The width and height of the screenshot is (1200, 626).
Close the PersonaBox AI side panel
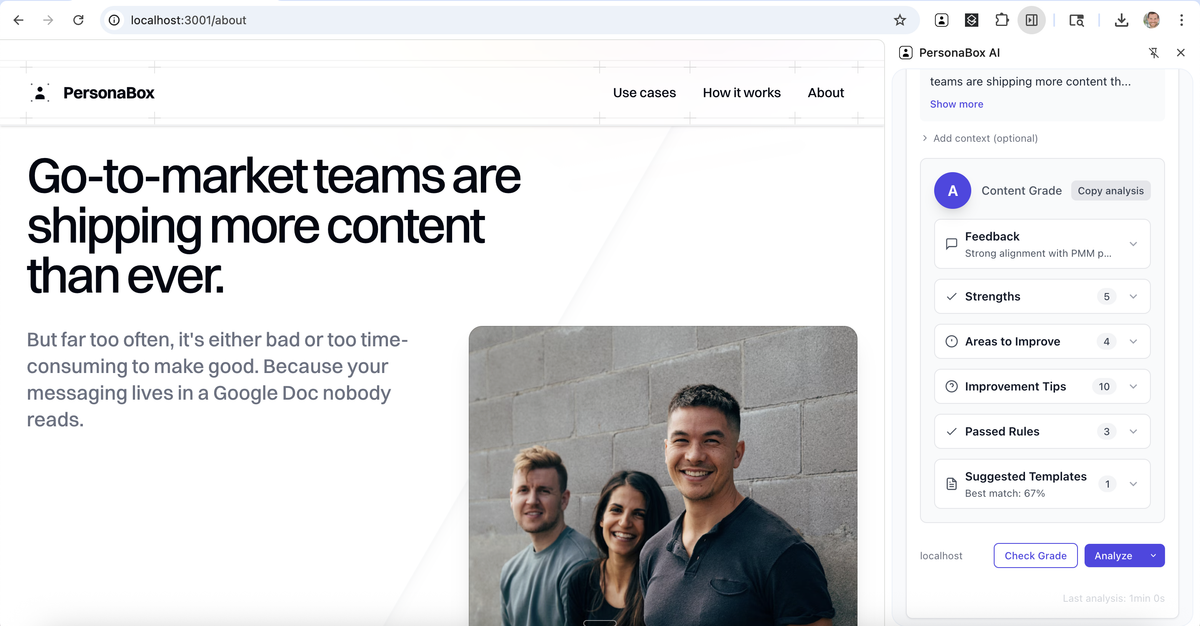click(x=1181, y=53)
